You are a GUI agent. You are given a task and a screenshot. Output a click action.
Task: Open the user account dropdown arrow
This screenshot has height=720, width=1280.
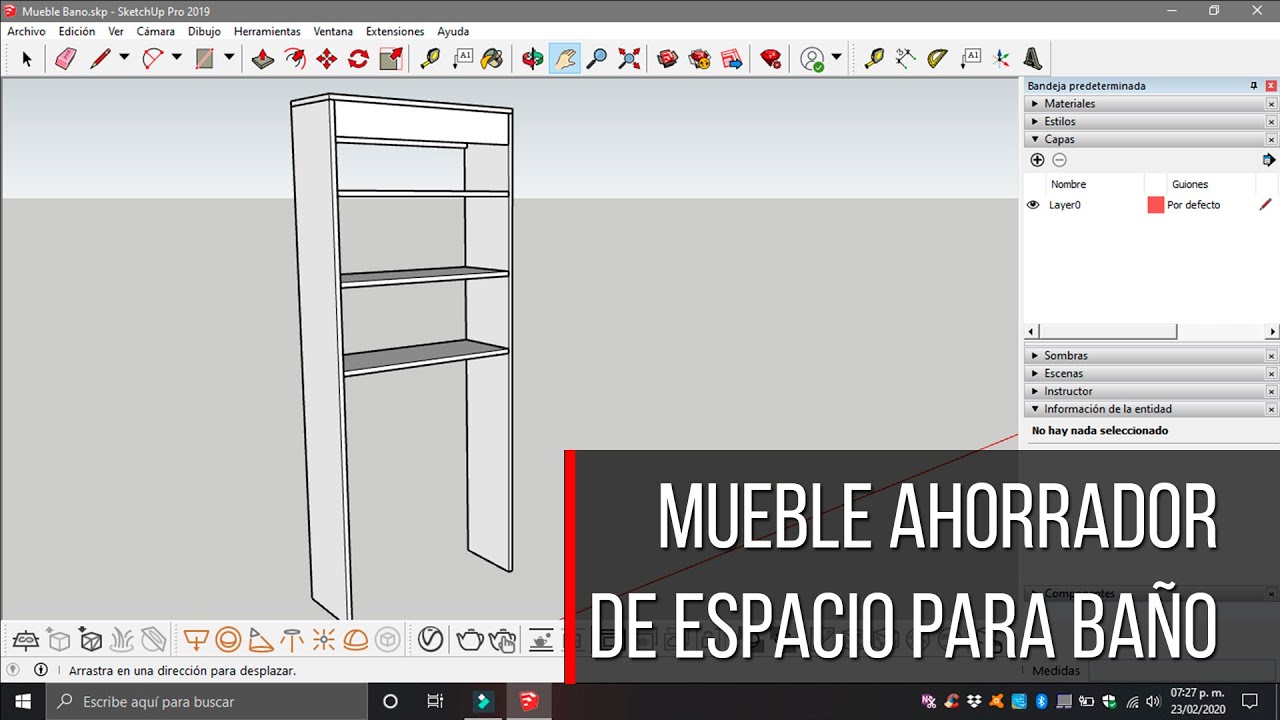(836, 58)
